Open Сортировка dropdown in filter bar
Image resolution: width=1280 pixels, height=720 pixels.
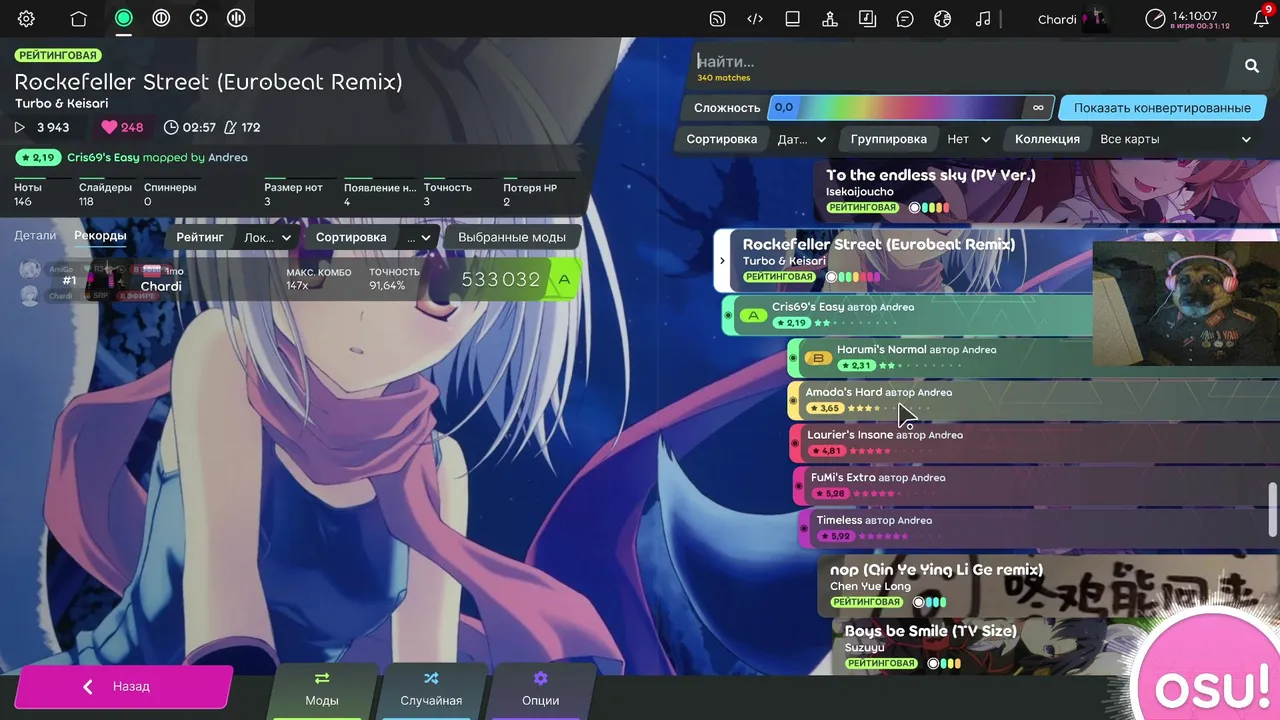[x=802, y=139]
